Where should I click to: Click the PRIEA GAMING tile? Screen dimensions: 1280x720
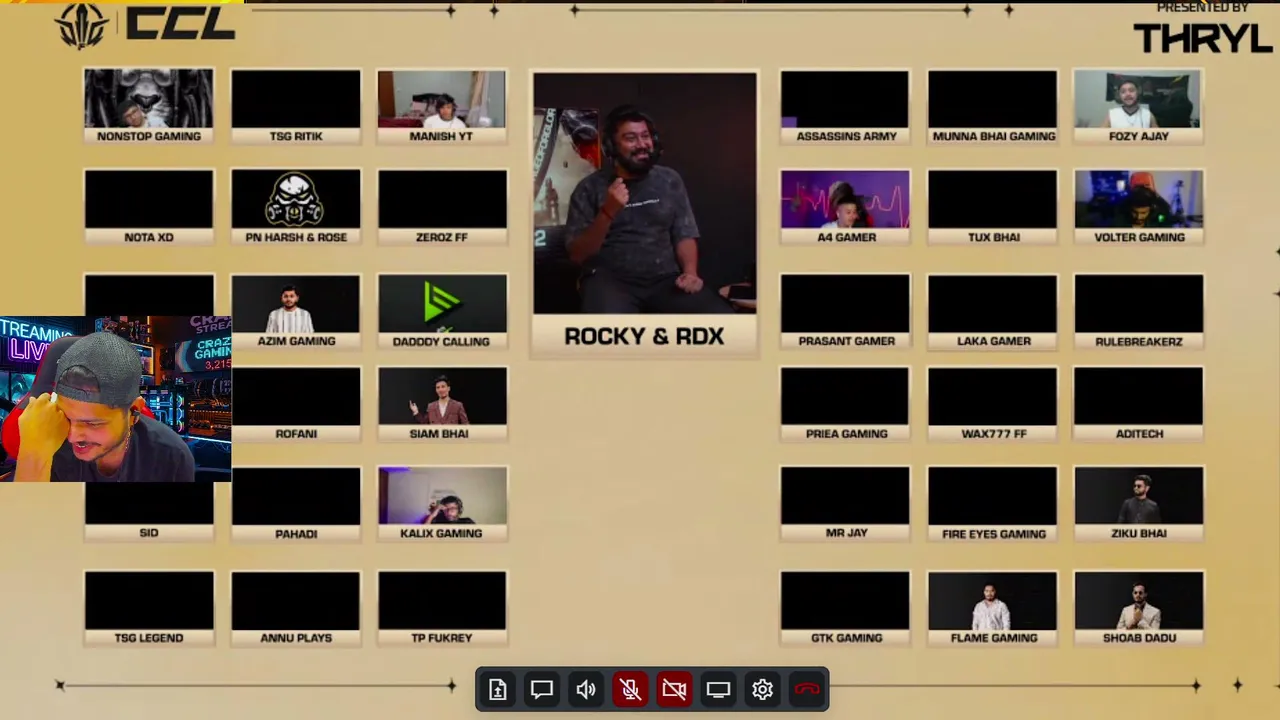846,404
